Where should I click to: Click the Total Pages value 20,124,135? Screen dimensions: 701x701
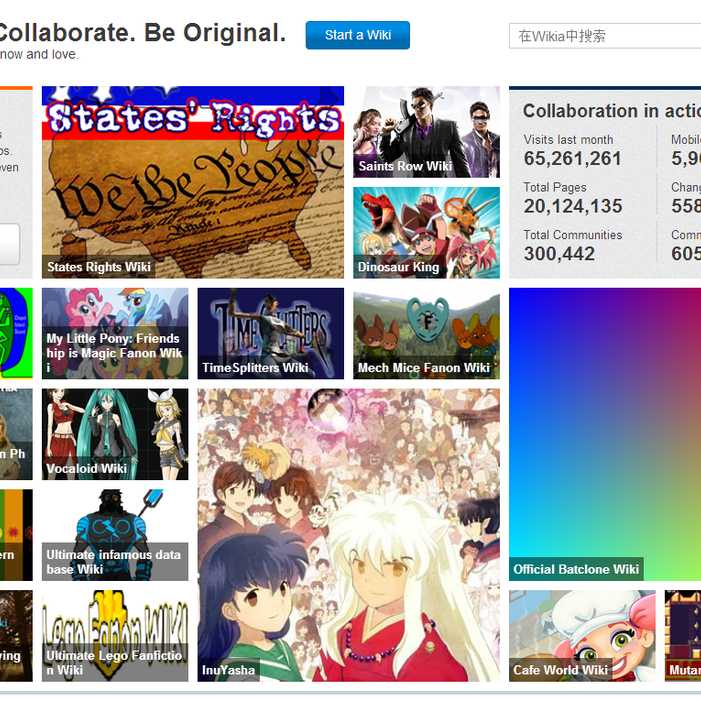point(573,206)
